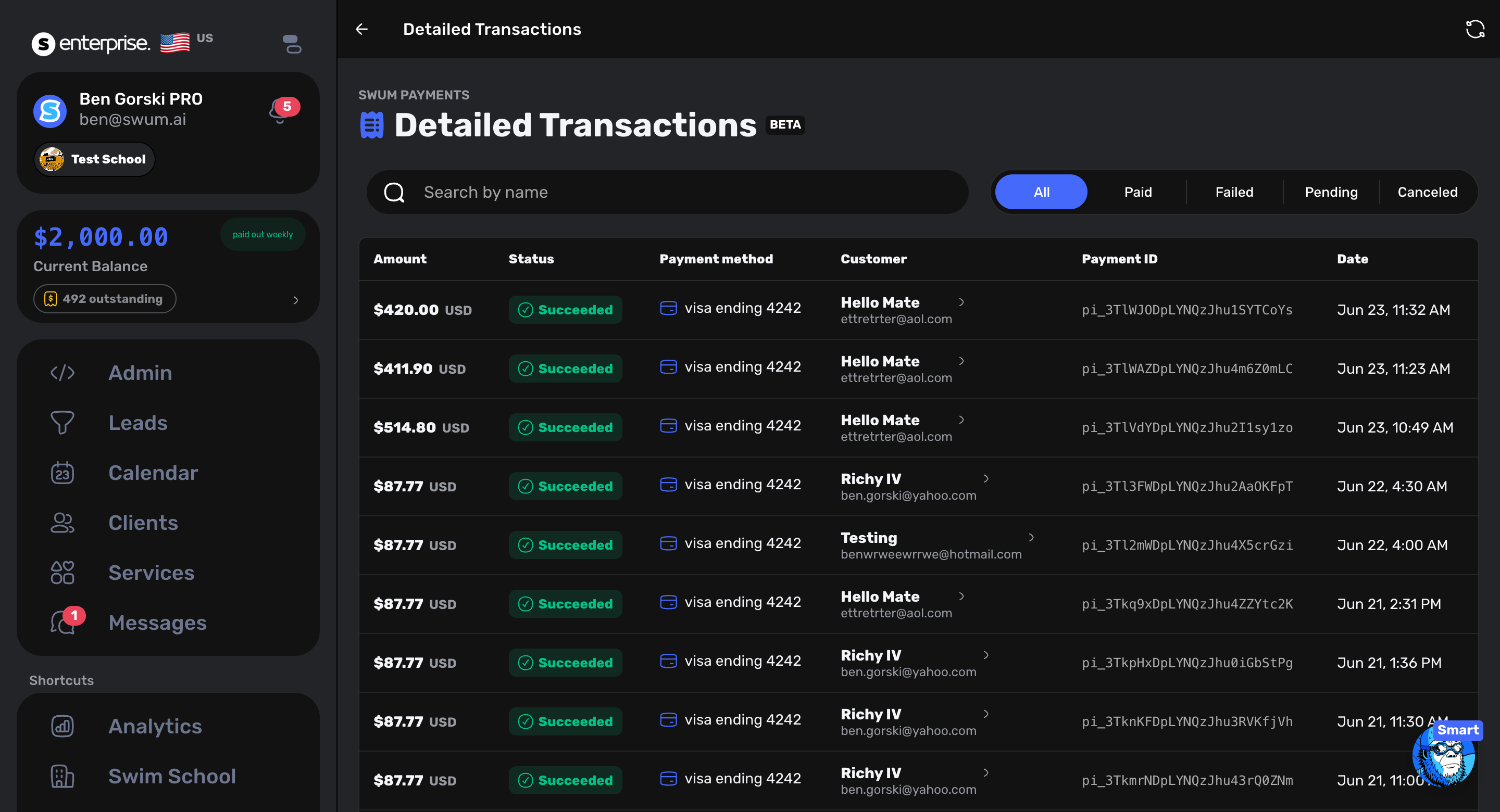Click the Date column header
Image resolution: width=1500 pixels, height=812 pixels.
[1352, 259]
